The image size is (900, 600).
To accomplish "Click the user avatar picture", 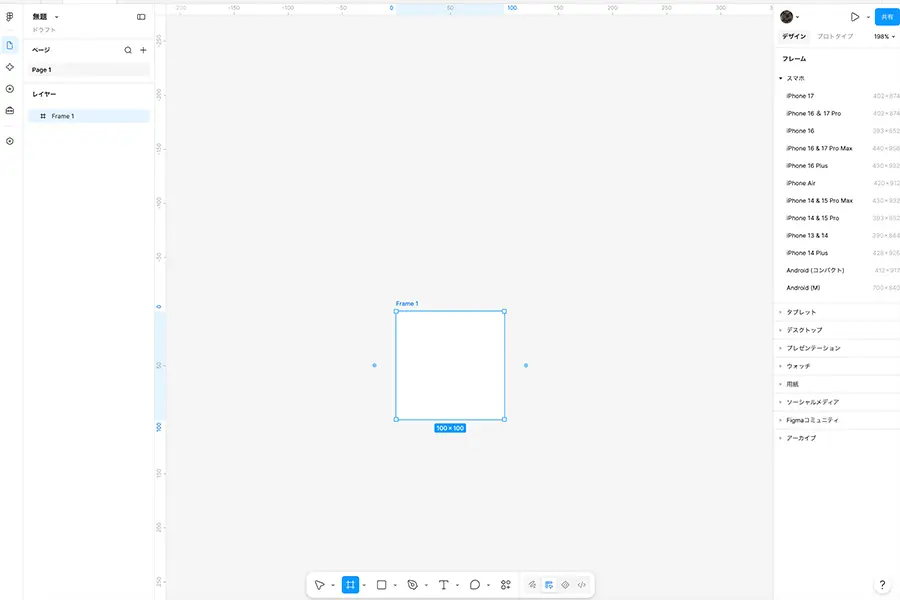I will [x=786, y=17].
